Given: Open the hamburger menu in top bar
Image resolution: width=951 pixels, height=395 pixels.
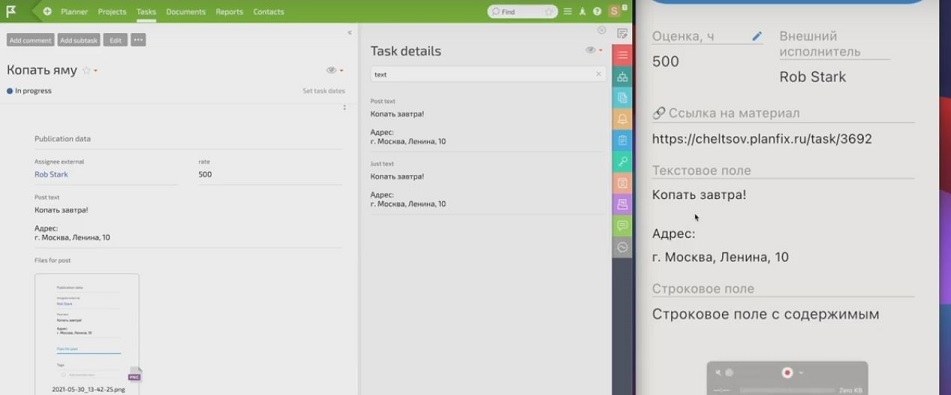Looking at the screenshot, I should [x=568, y=12].
